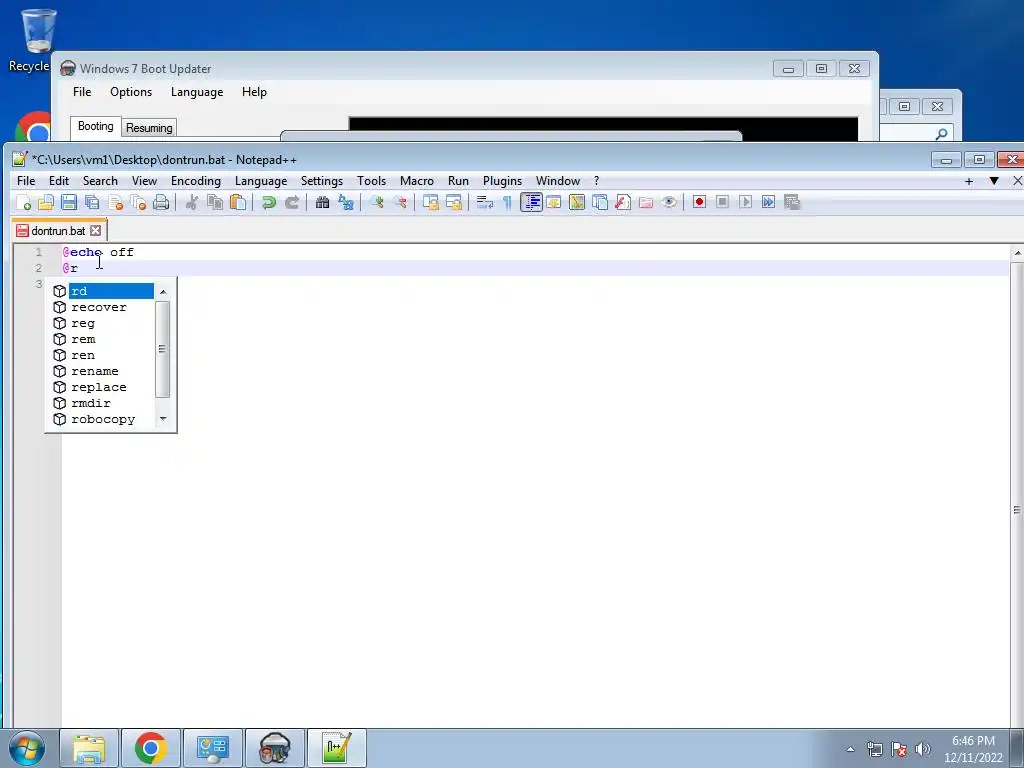
Task: Toggle the Document Map panel icon
Action: click(577, 202)
